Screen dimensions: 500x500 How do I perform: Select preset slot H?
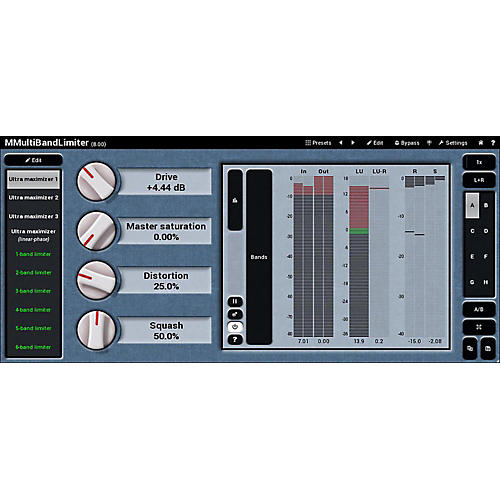pyautogui.click(x=486, y=282)
